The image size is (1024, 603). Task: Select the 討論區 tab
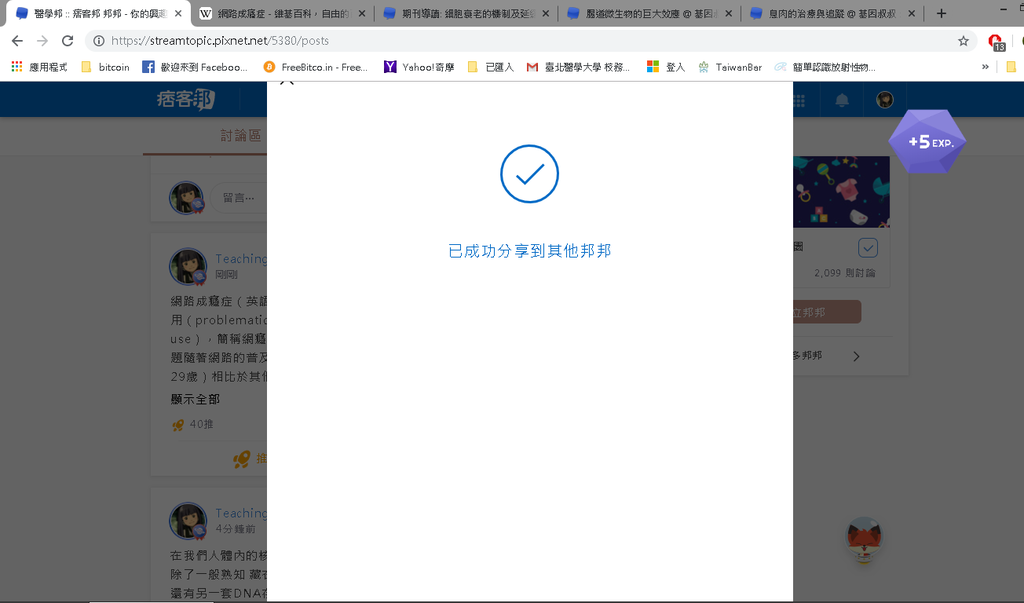240,135
